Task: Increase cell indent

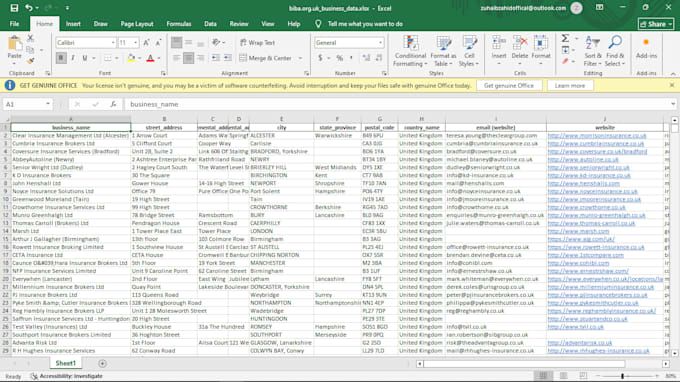Action: click(227, 58)
